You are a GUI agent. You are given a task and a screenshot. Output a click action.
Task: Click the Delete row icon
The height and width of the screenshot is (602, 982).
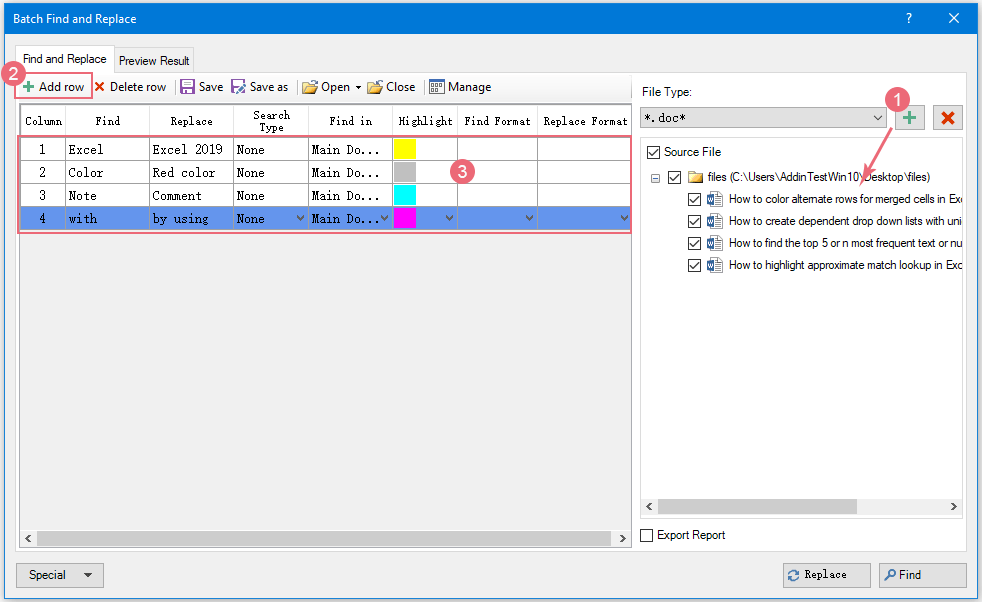[99, 86]
